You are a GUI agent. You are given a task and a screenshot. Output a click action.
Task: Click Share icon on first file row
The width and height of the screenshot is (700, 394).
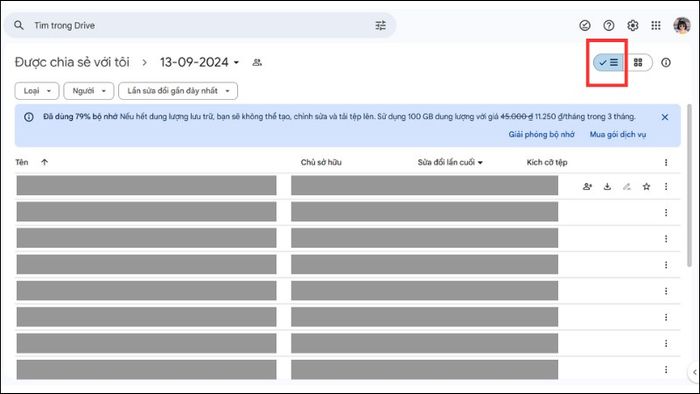click(x=588, y=187)
